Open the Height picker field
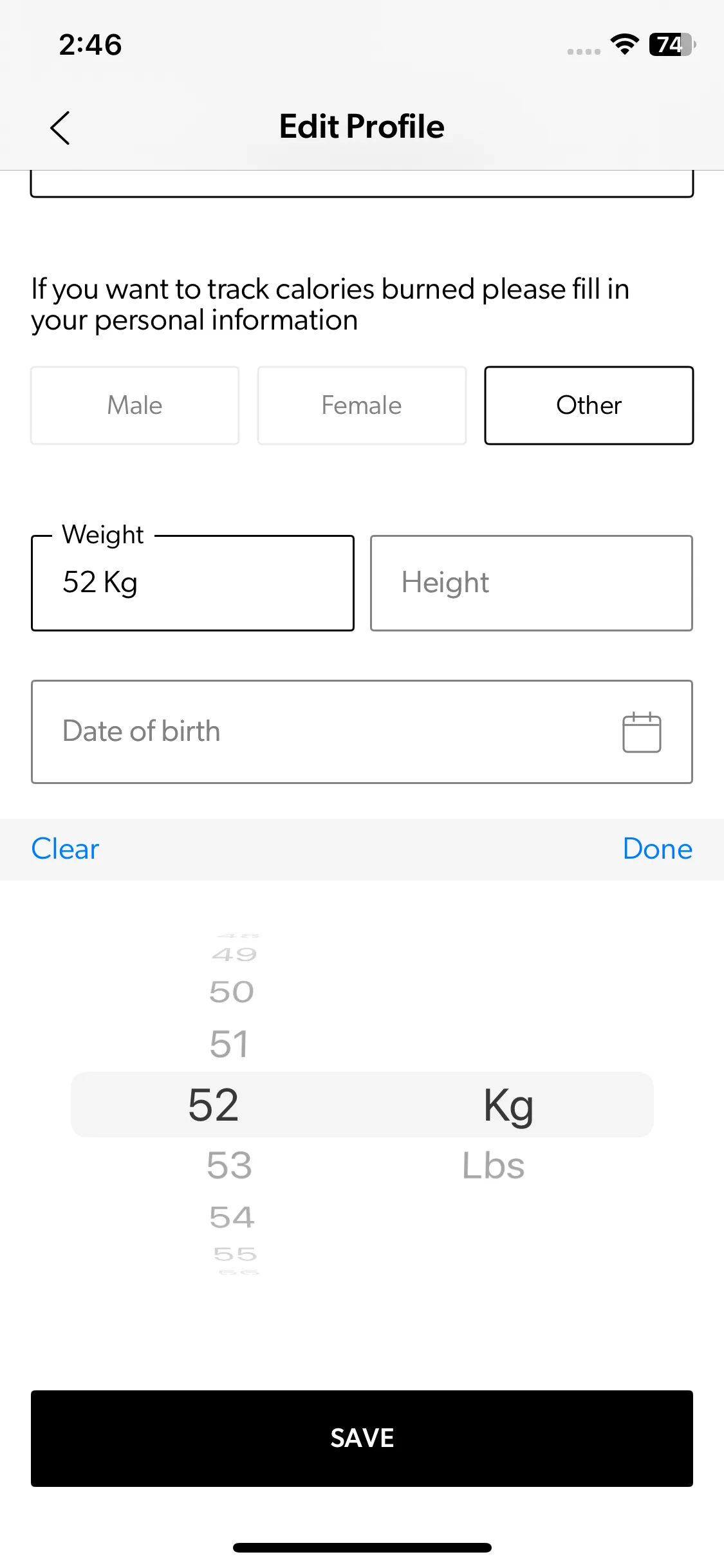This screenshot has height=1568, width=724. coord(531,583)
